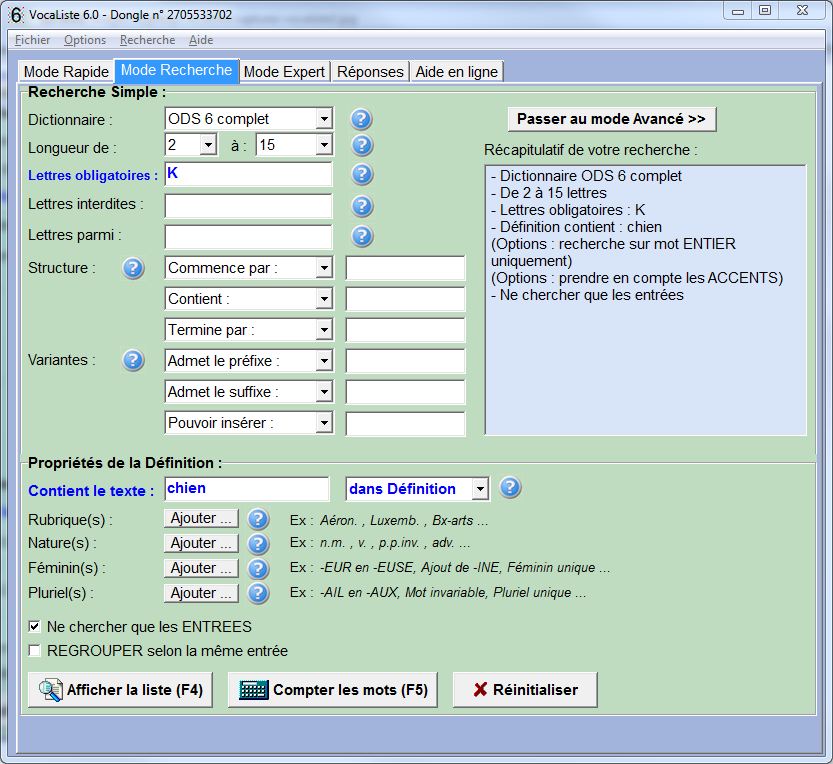Screen dimensions: 833x764
Task: Click Ajouter for Féminin(s)
Action: click(x=201, y=568)
